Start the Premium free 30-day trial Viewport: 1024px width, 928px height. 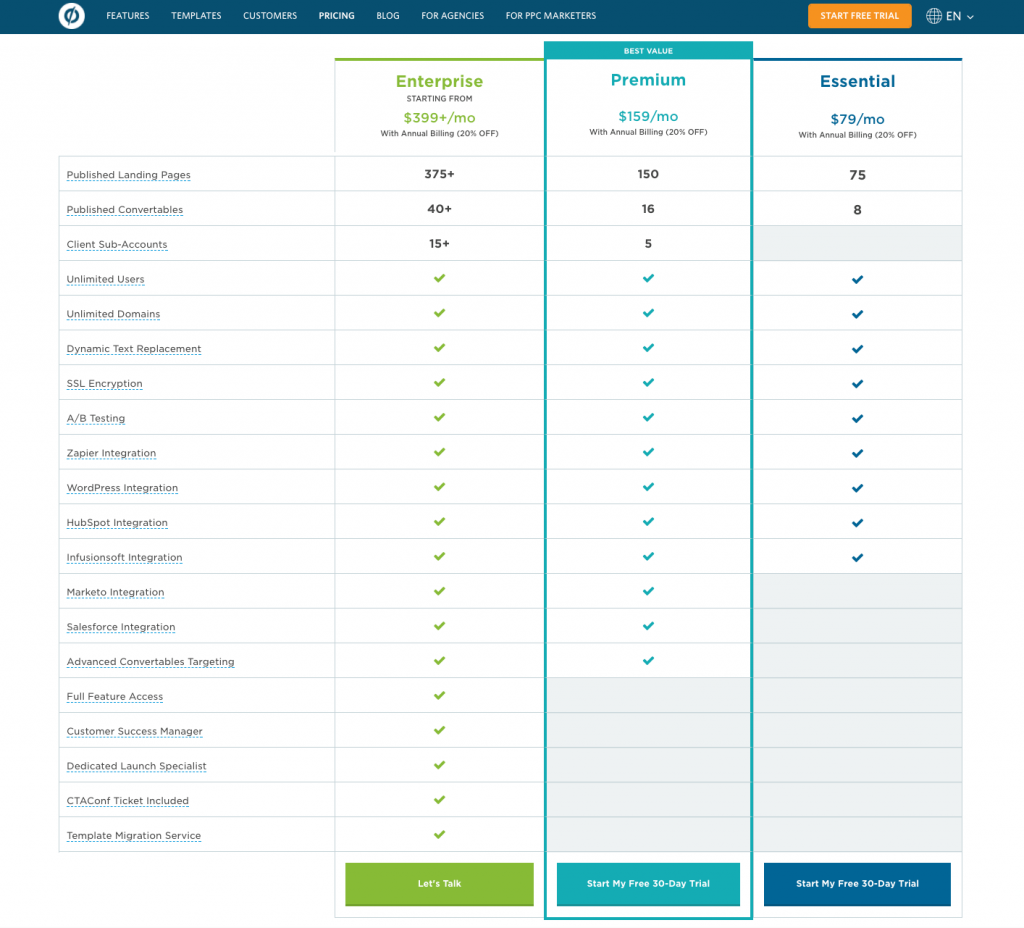(x=648, y=884)
